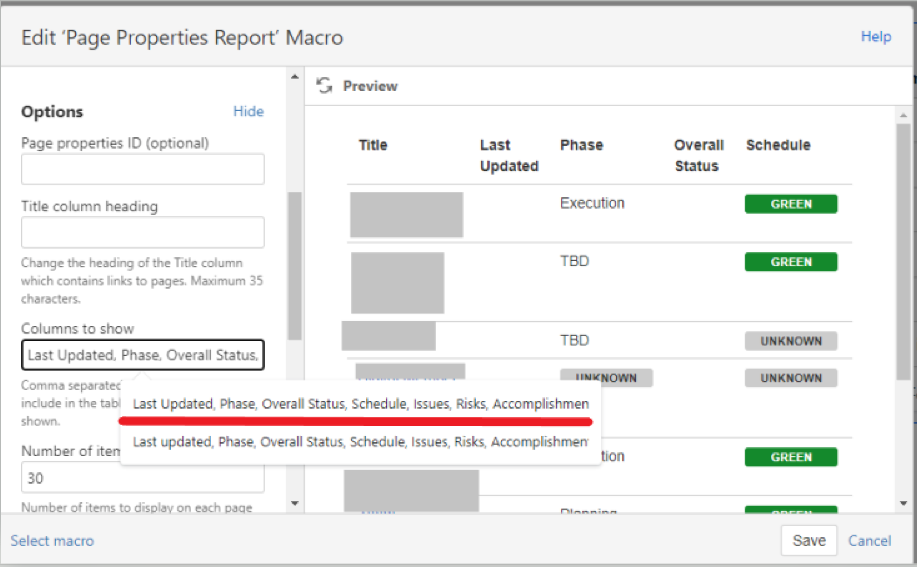The height and width of the screenshot is (567, 917).
Task: Hide the Options panel
Action: coord(248,111)
